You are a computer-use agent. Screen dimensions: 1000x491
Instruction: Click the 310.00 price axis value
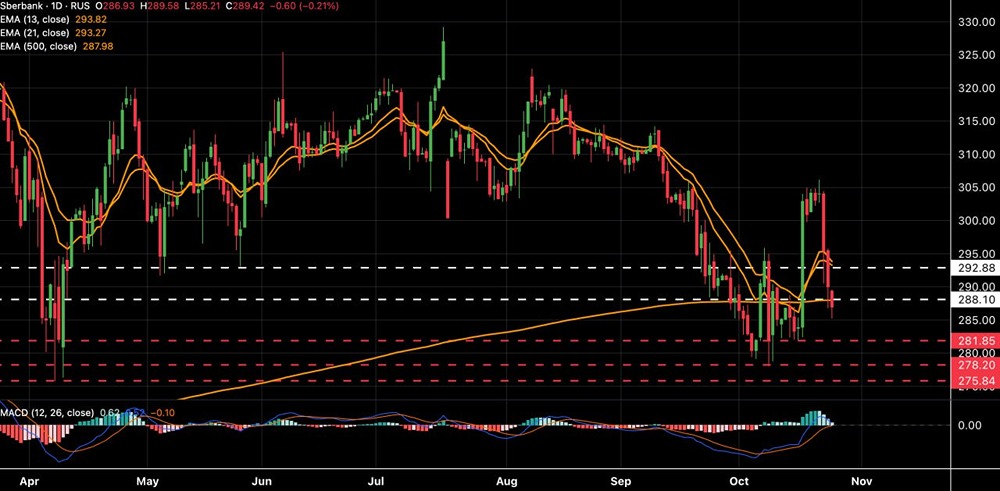click(976, 154)
